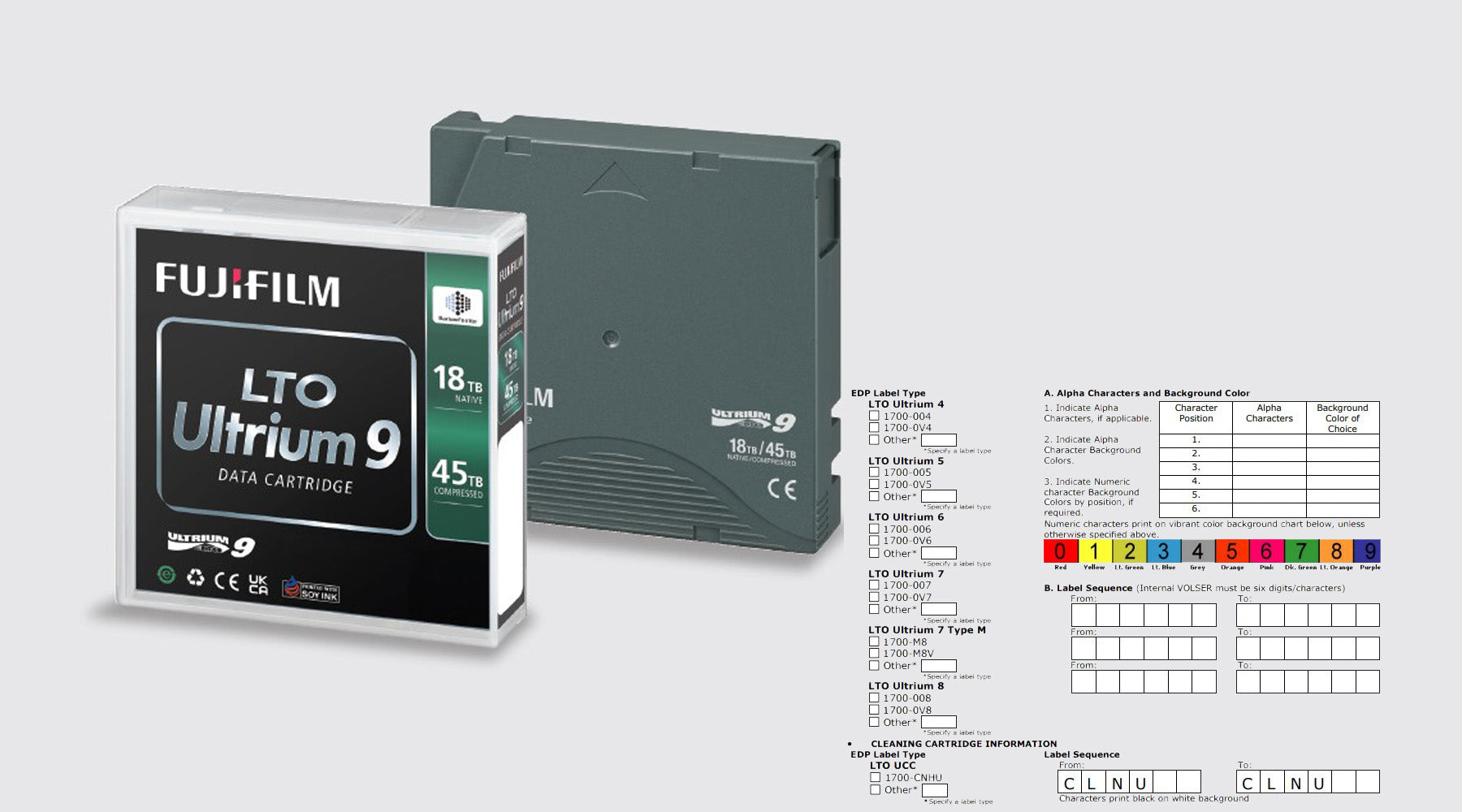The image size is (1462, 812).
Task: Select the 1700-CNHU cleaning cartridge checkbox
Action: click(876, 777)
